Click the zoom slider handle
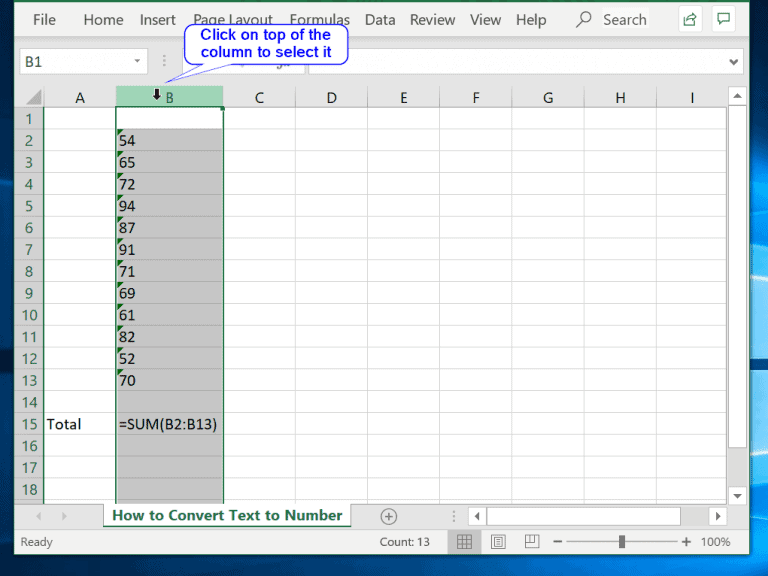 [x=622, y=542]
